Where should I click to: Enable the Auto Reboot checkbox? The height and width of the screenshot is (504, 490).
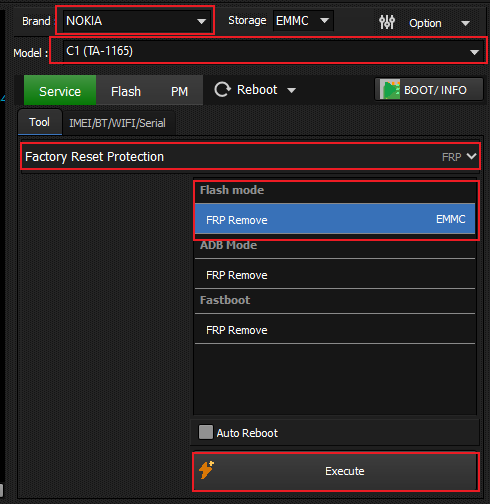pyautogui.click(x=206, y=432)
